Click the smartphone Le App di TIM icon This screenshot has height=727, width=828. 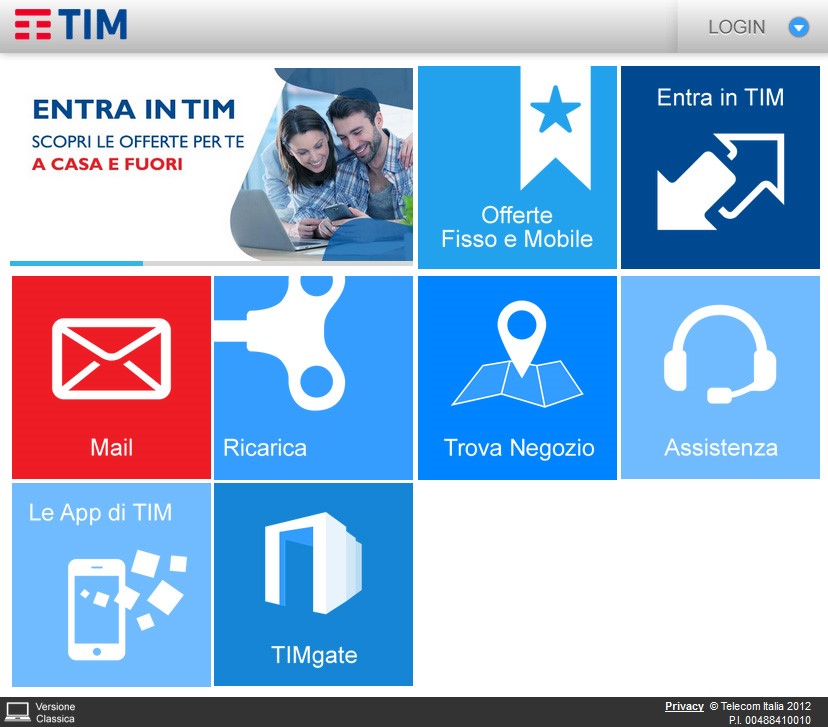pyautogui.click(x=127, y=605)
